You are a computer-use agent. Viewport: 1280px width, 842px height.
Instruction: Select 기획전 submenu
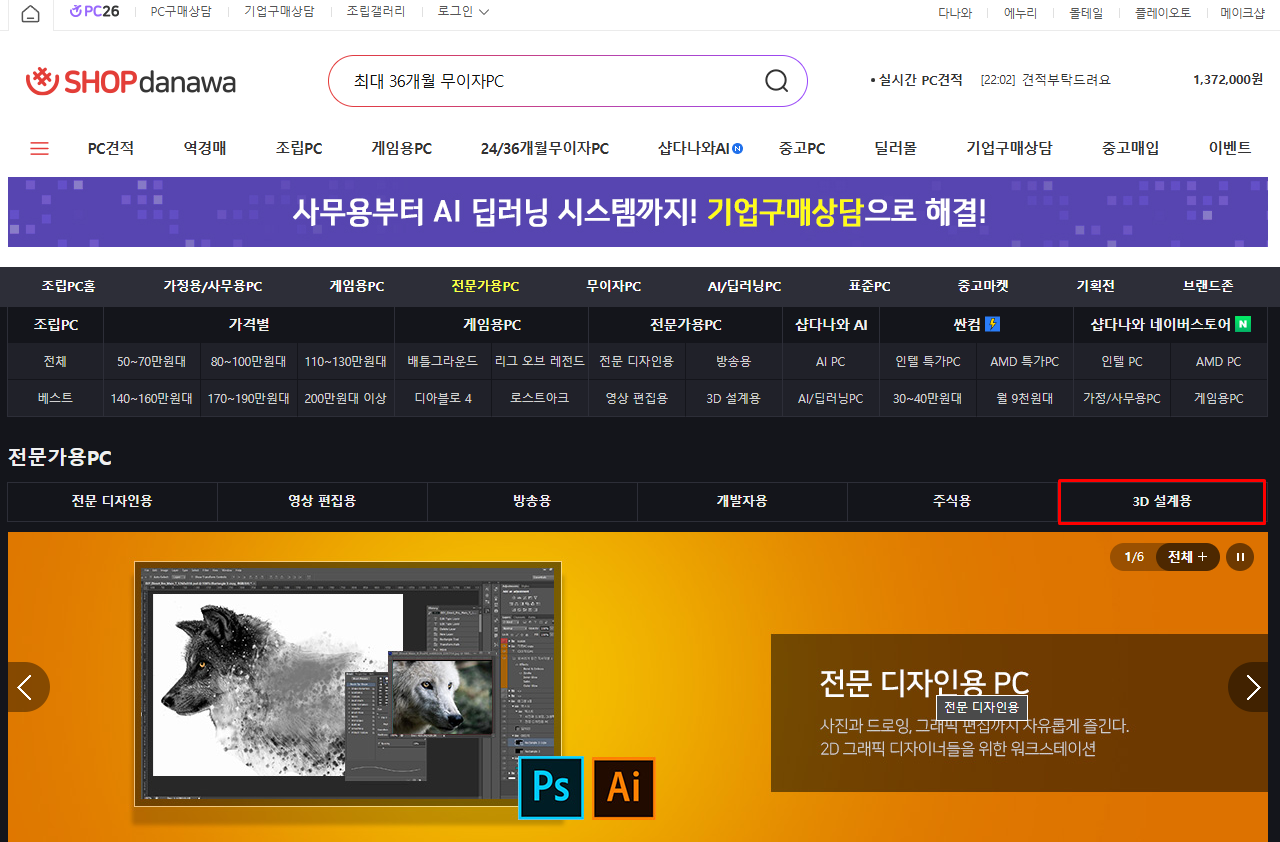coord(1096,286)
